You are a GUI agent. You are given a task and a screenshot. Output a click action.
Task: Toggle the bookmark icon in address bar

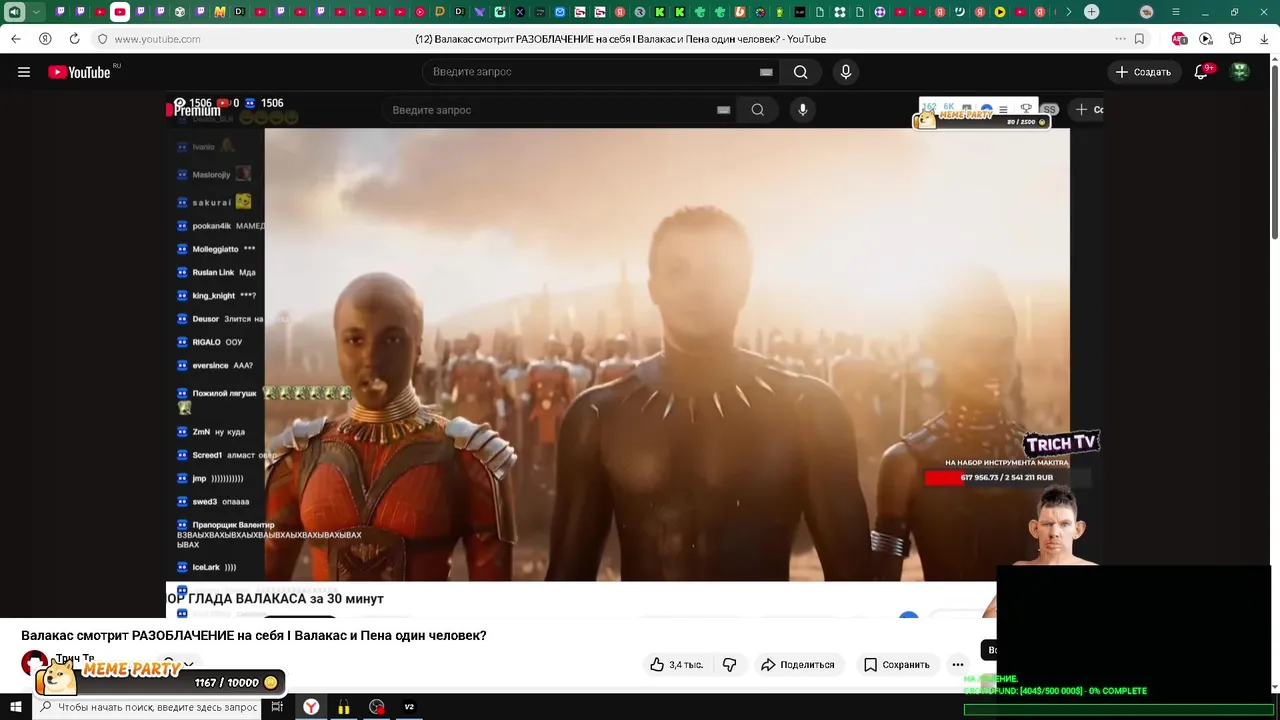click(x=1139, y=39)
